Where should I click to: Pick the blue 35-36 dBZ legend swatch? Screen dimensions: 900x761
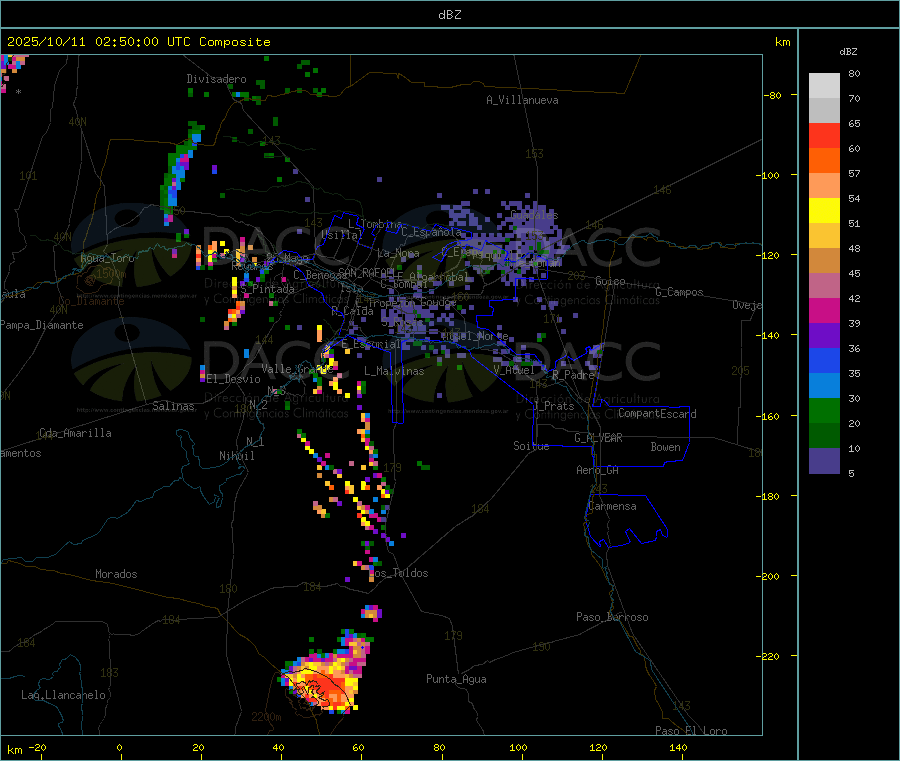pos(824,360)
